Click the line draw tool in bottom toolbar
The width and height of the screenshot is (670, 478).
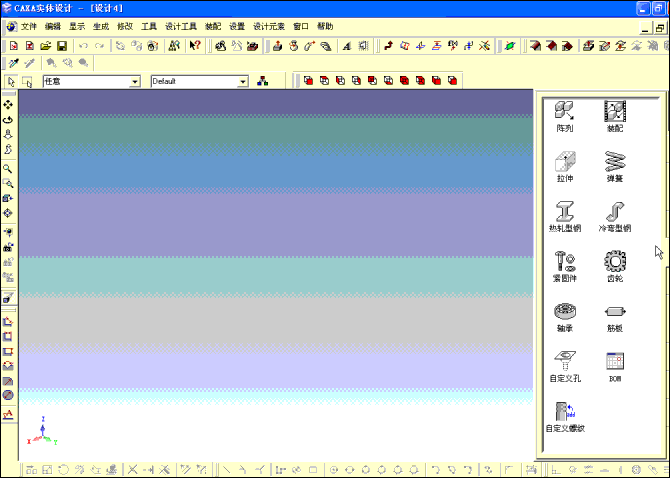tap(226, 470)
